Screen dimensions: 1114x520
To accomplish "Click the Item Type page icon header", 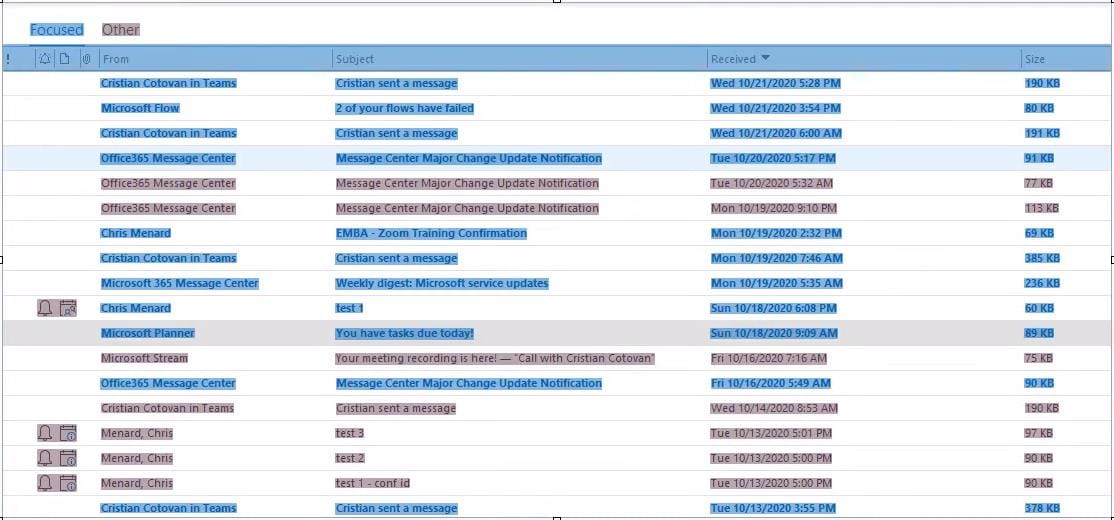I will pos(65,59).
